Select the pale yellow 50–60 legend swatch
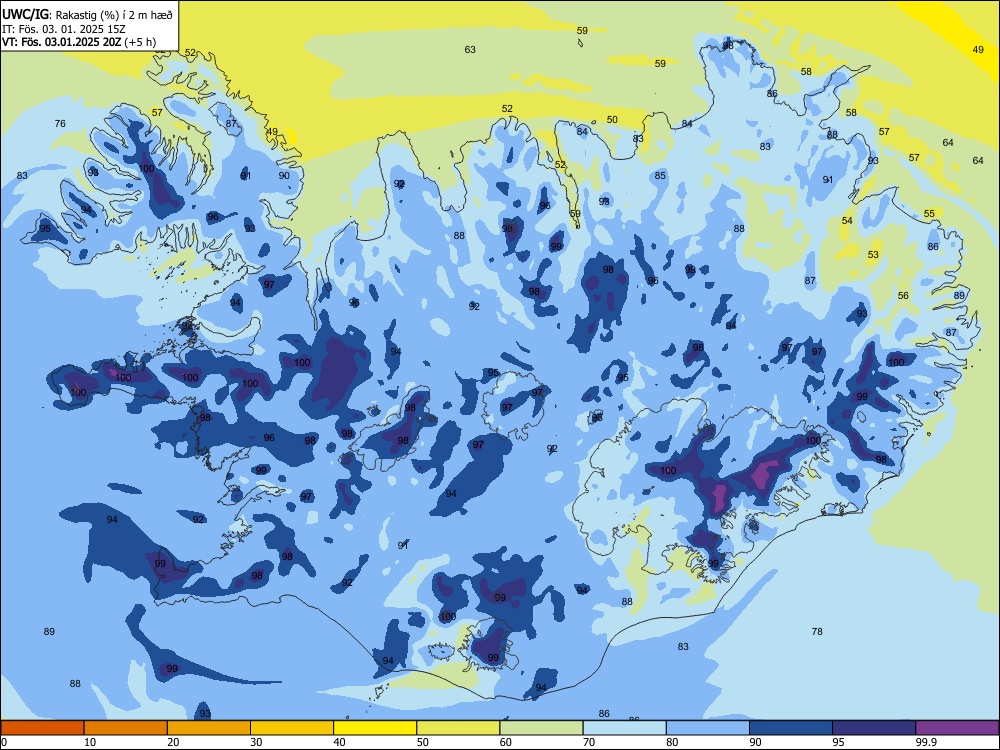Viewport: 1000px width, 750px height. pyautogui.click(x=458, y=728)
